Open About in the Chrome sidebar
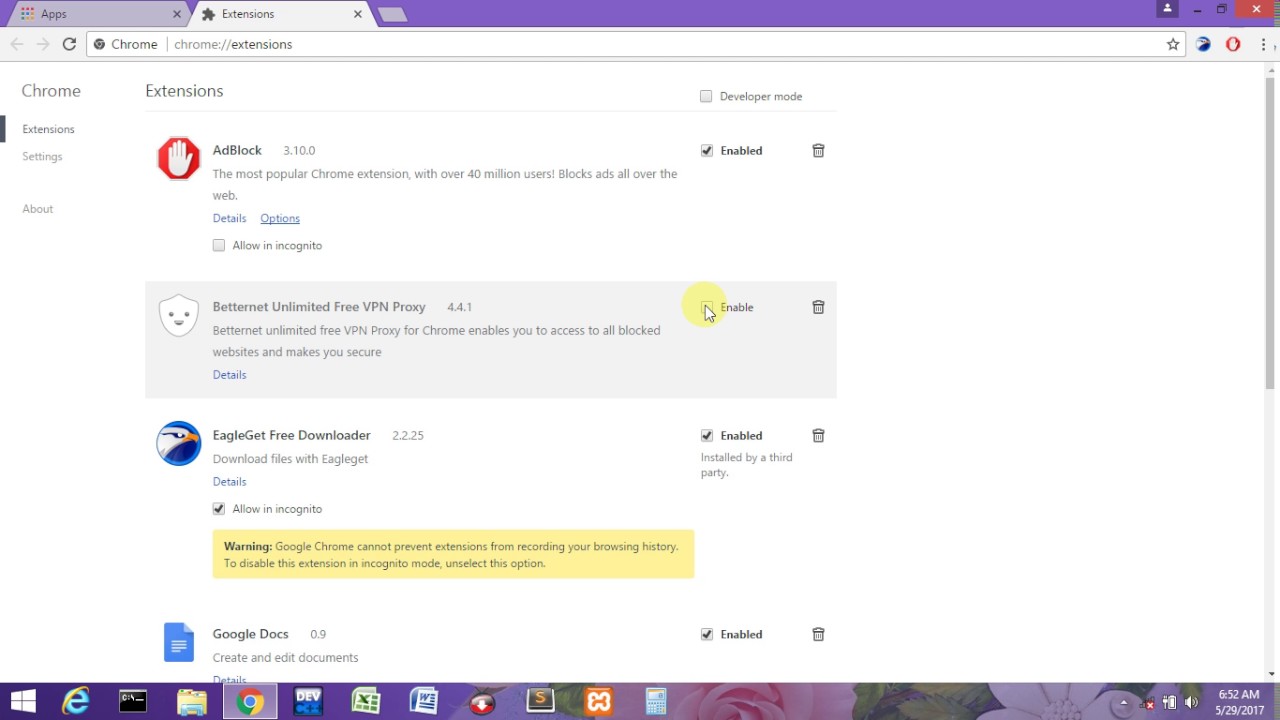Viewport: 1280px width, 720px height. point(38,209)
